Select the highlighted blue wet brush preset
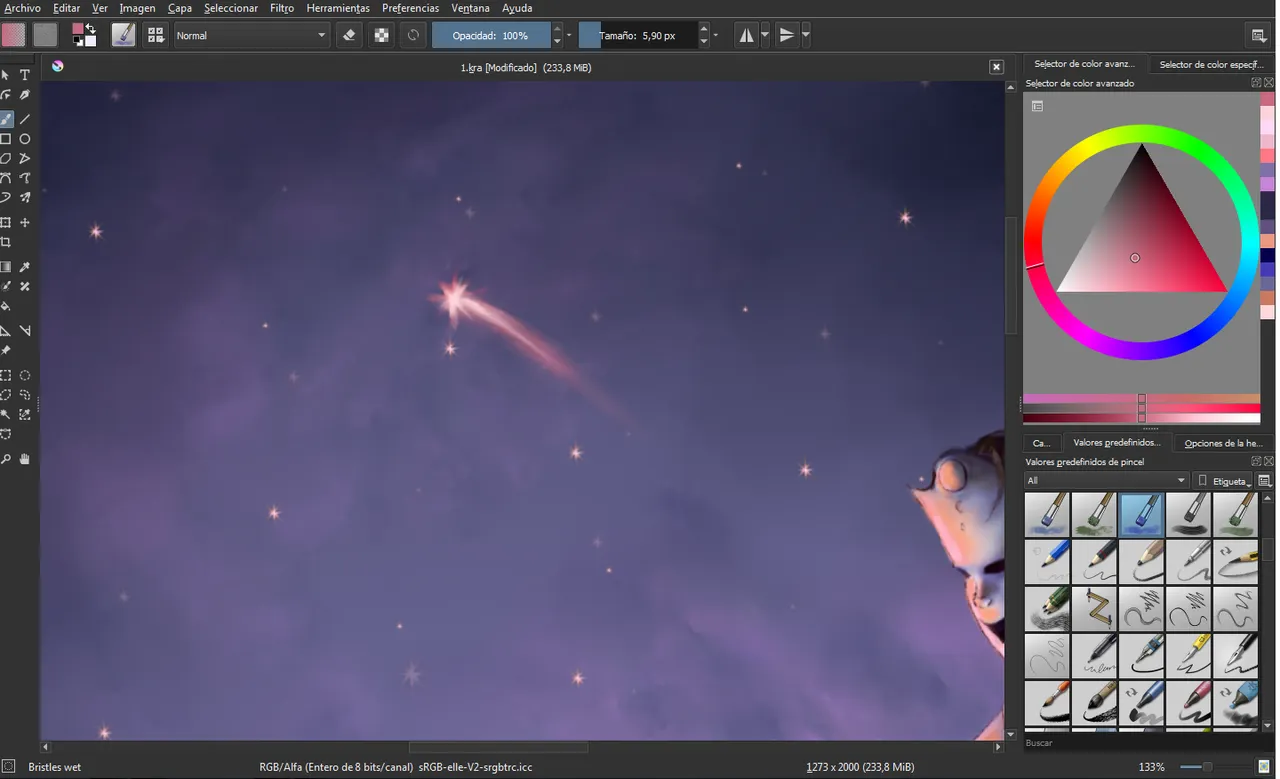Viewport: 1280px width, 779px height. point(1141,515)
